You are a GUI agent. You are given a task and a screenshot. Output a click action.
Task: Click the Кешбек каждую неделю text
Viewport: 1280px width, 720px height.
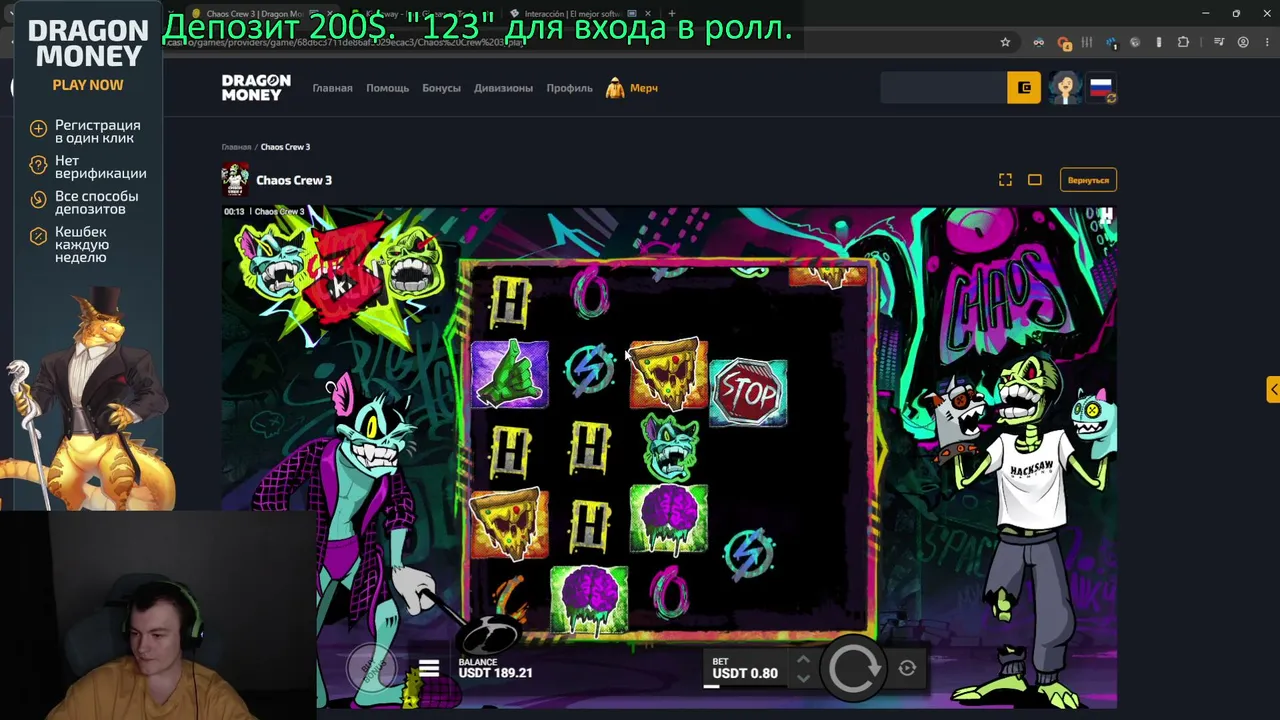[x=82, y=244]
